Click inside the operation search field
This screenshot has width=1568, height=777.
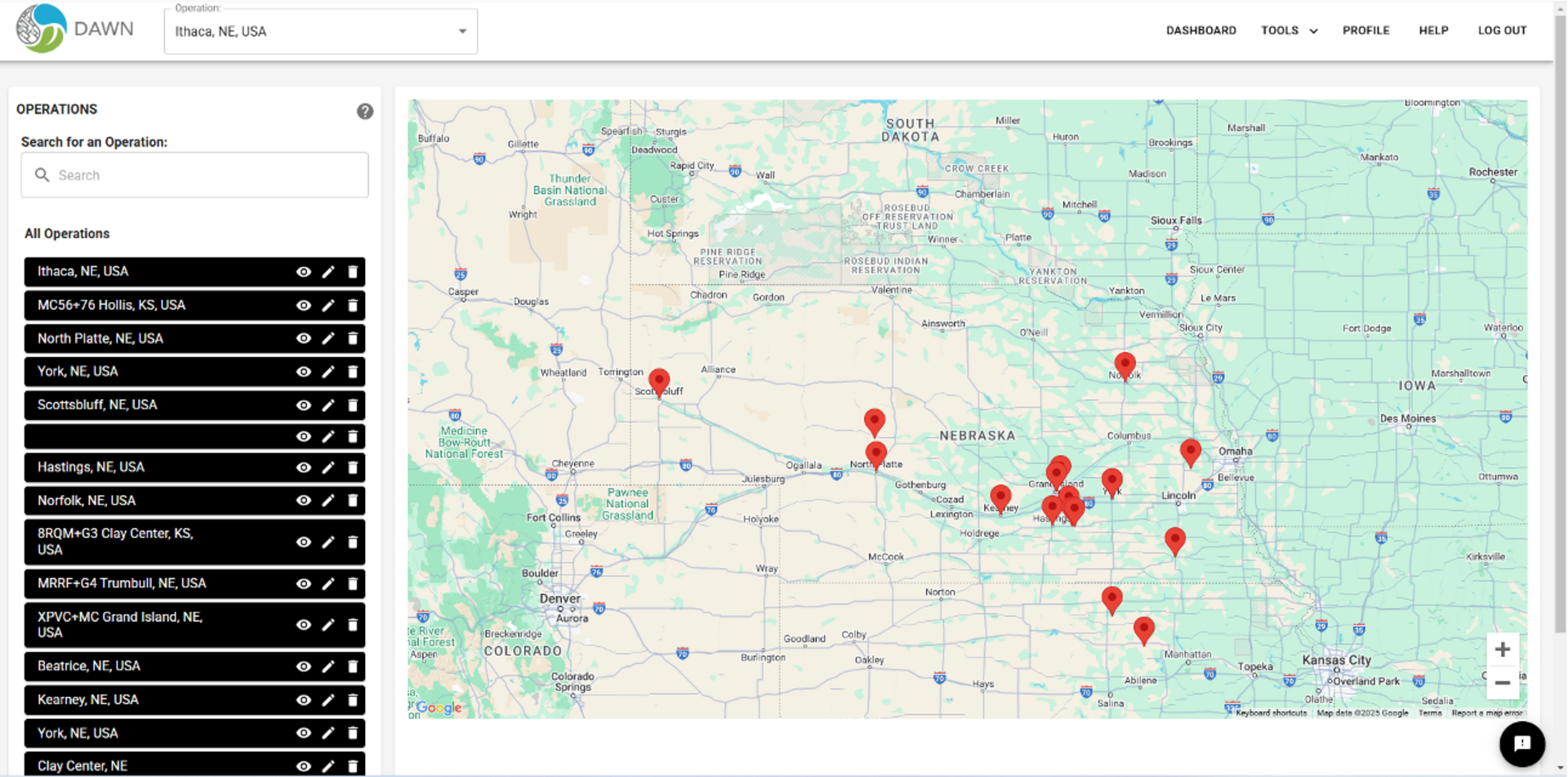pyautogui.click(x=196, y=174)
